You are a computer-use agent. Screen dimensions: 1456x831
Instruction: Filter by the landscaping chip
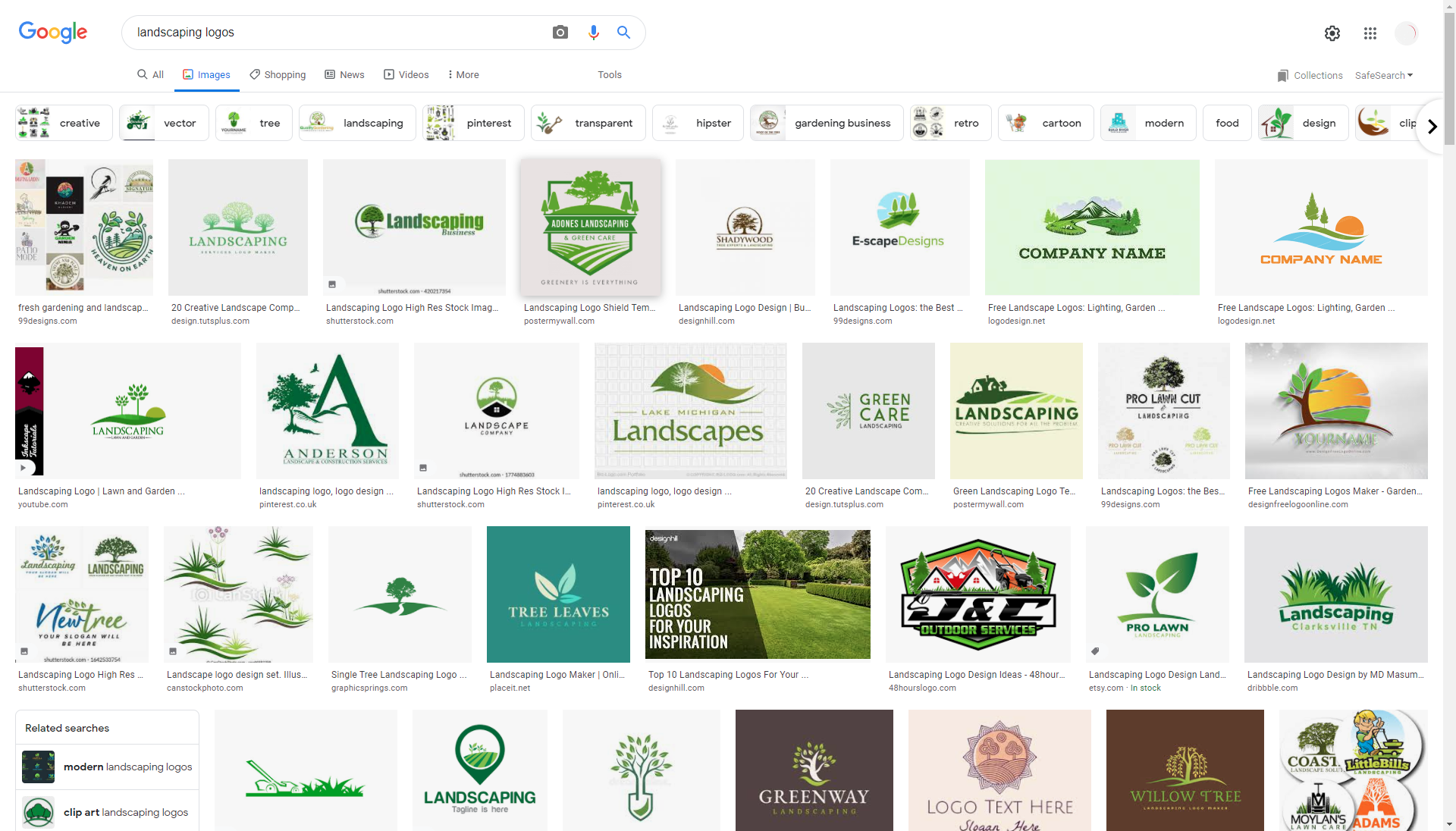point(357,123)
